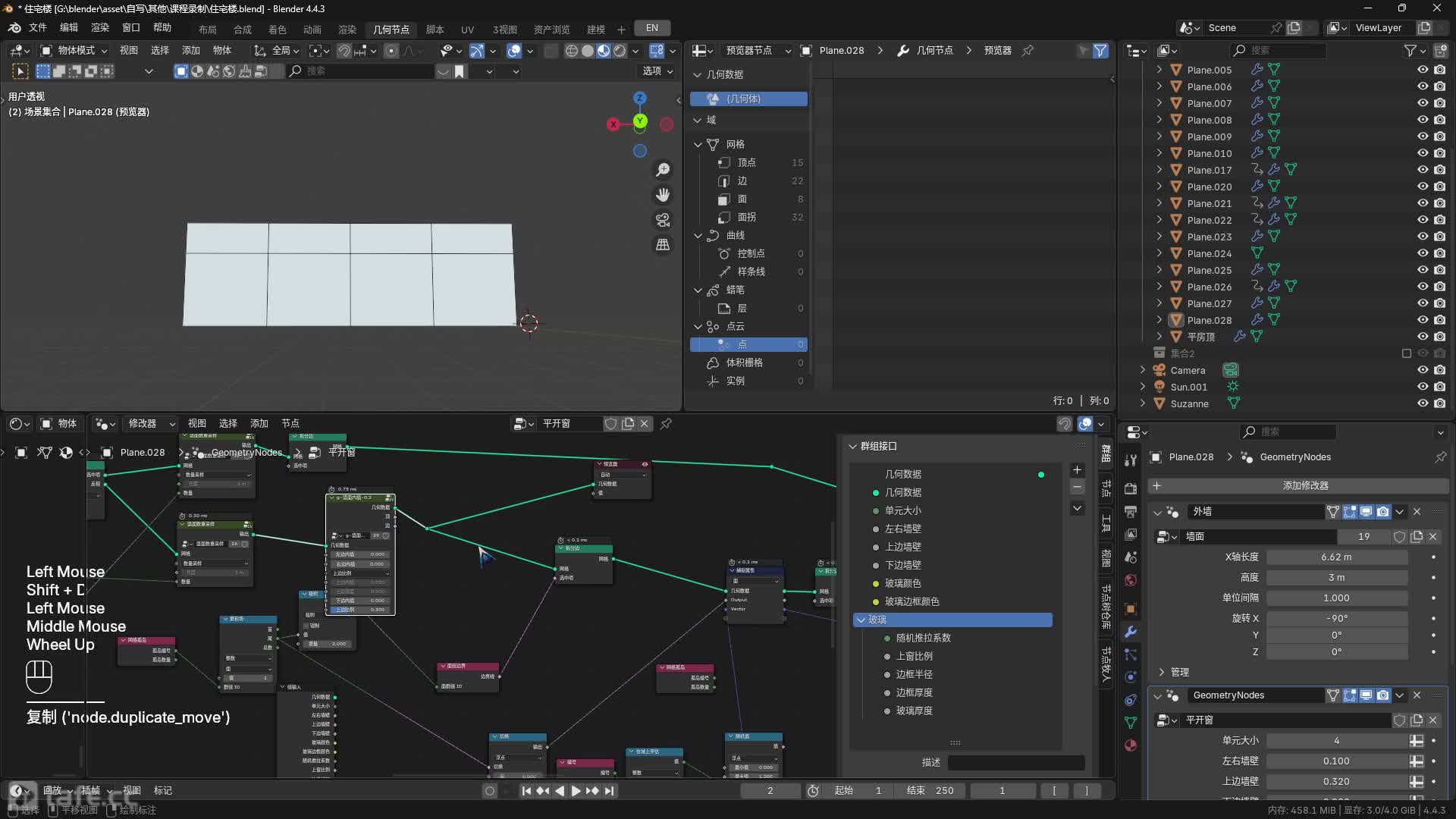Open the 全局 transform orientation dropdown
The width and height of the screenshot is (1456, 819).
point(278,51)
